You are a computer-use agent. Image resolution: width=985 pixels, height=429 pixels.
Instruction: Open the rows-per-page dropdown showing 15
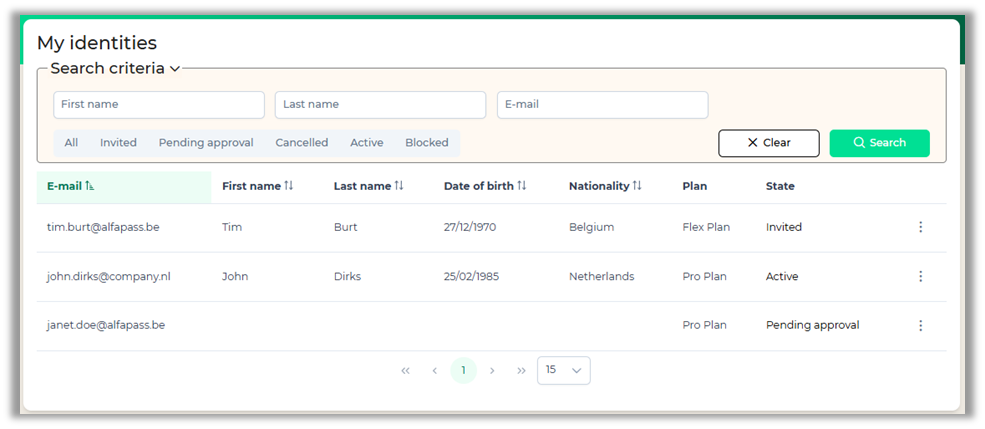564,370
